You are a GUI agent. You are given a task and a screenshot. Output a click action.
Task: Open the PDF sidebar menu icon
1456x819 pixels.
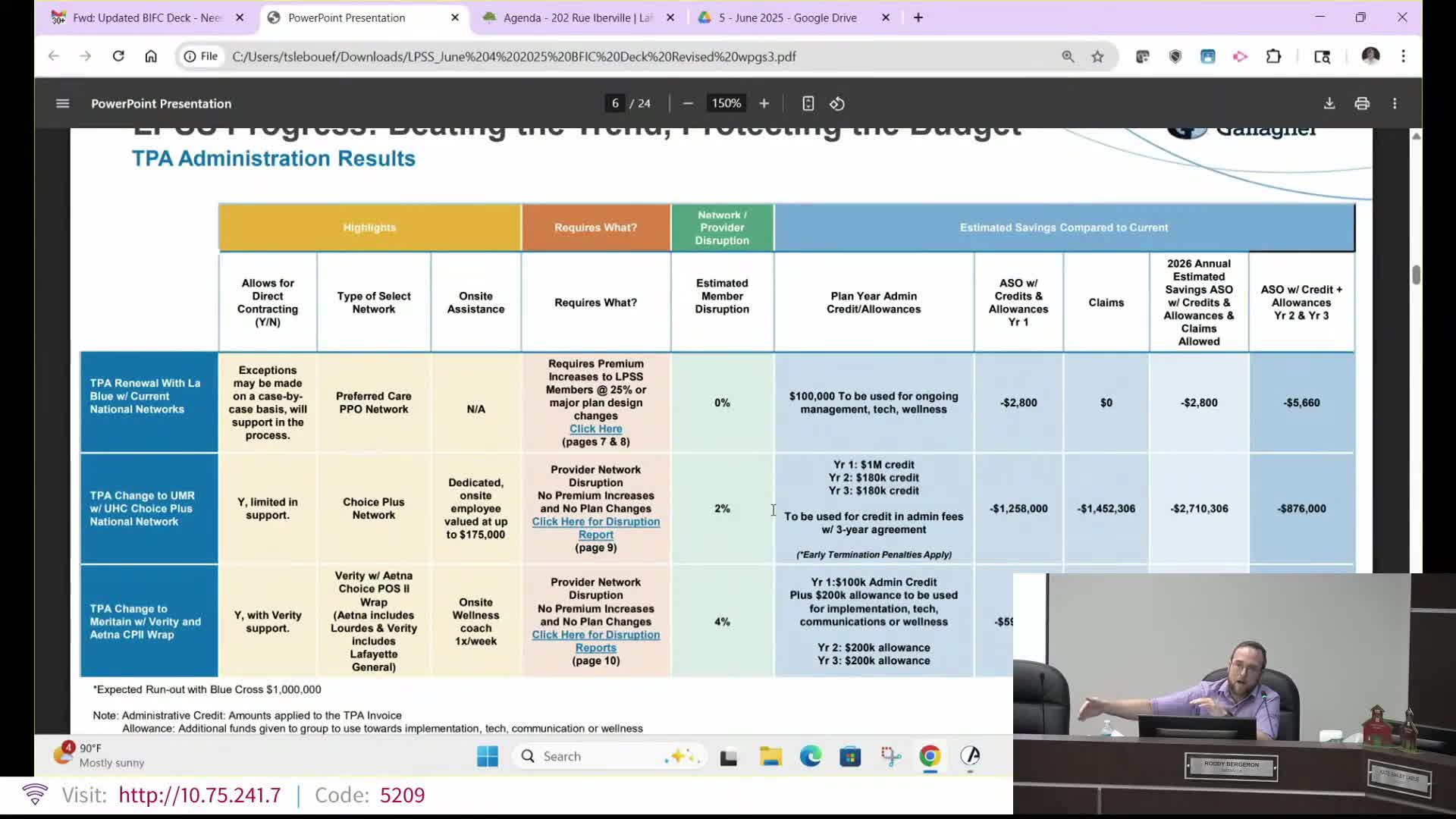63,104
